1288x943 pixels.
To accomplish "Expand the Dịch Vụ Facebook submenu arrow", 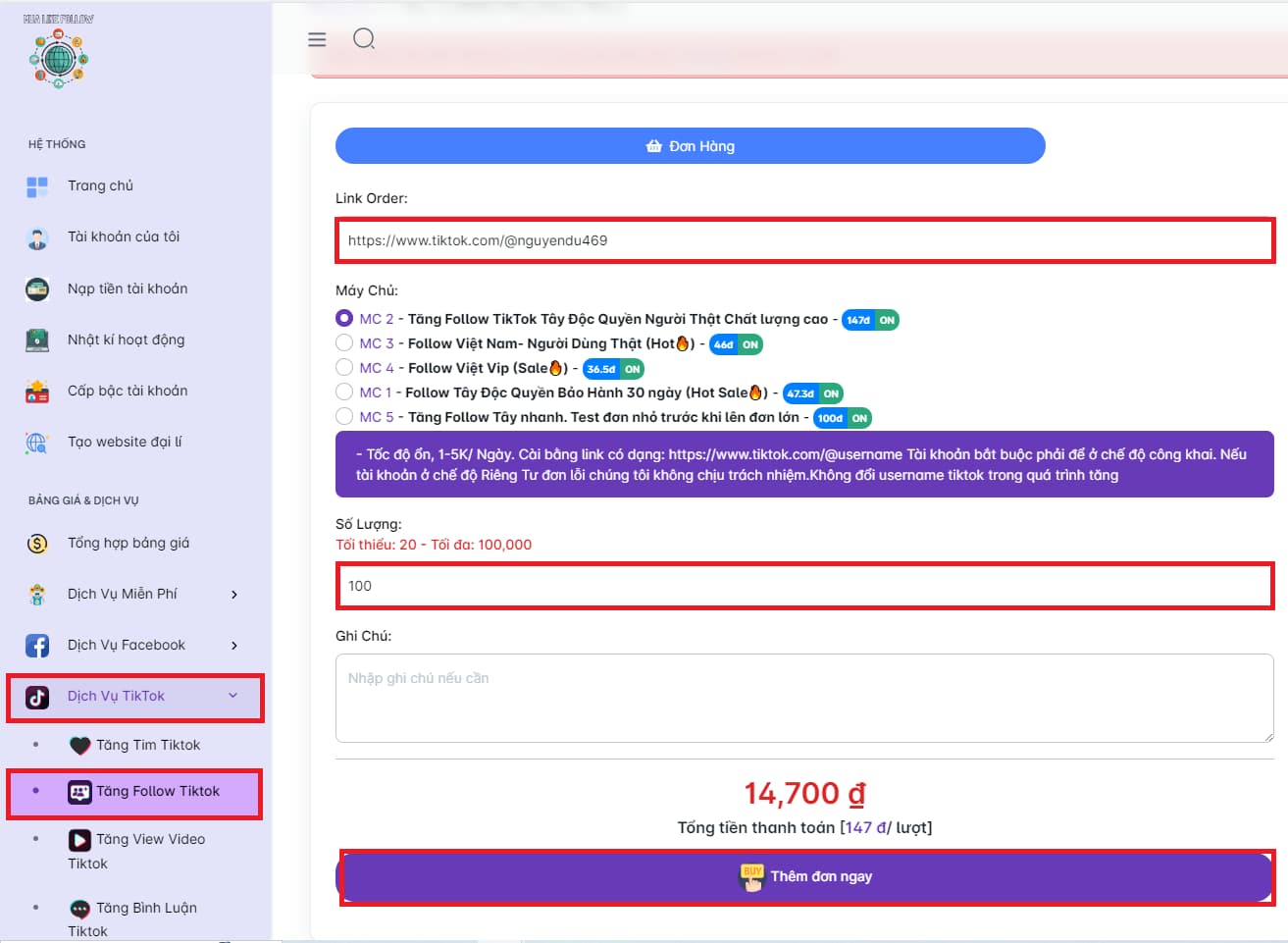I will [233, 645].
